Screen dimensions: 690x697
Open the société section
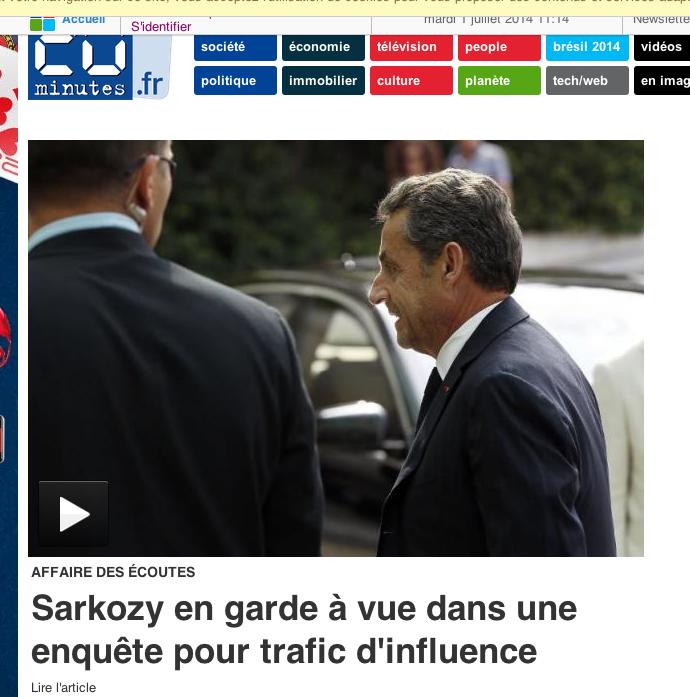tap(235, 48)
